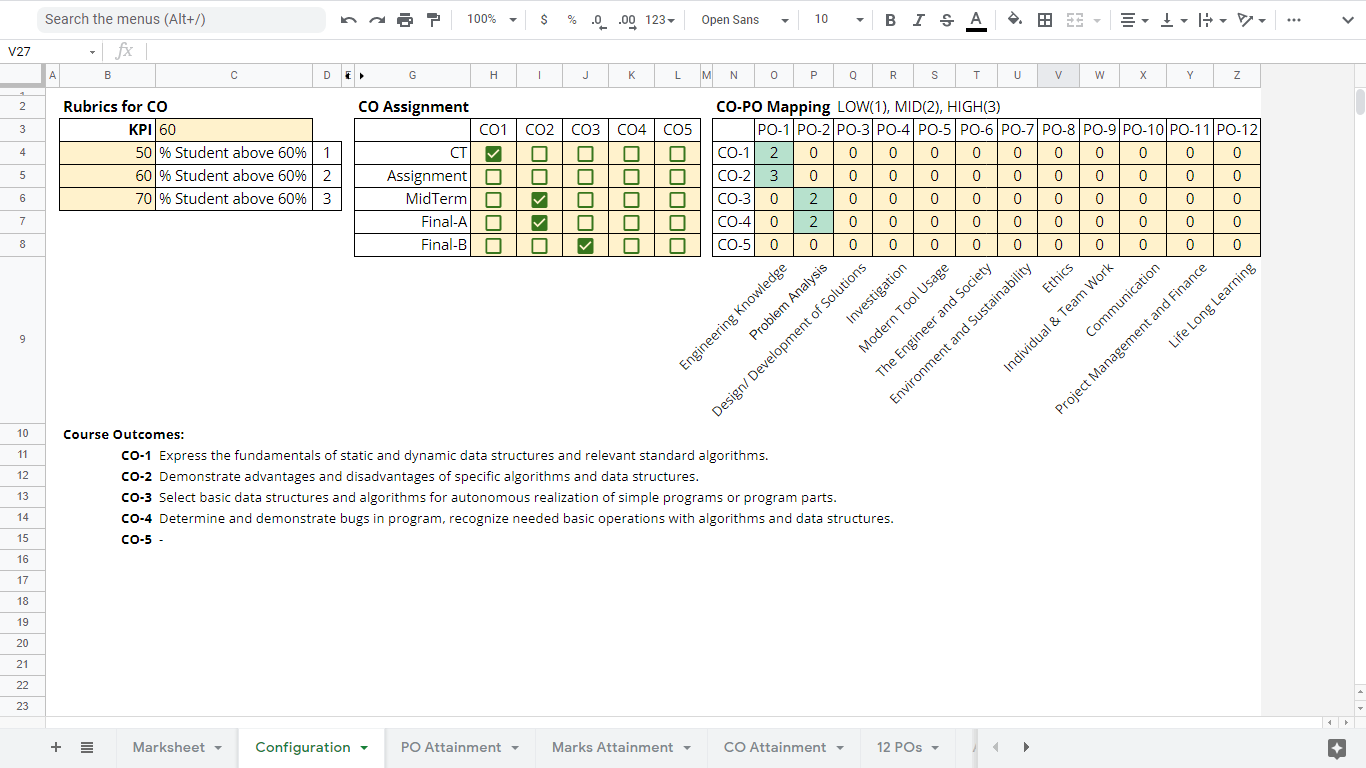Viewport: 1366px width, 768px height.
Task: Click the Explore button in corner
Action: tap(1336, 748)
